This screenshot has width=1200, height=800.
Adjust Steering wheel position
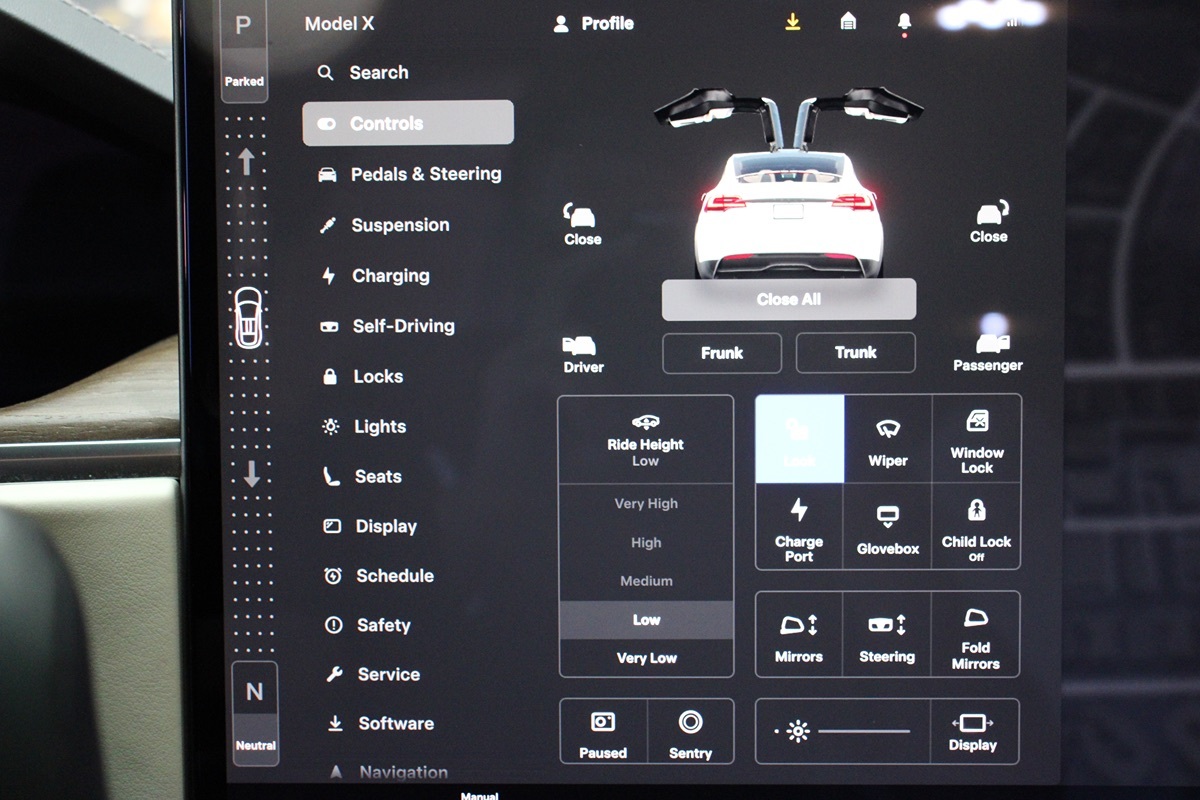(887, 635)
